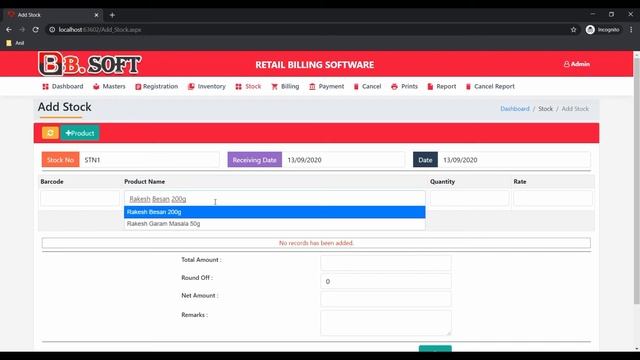This screenshot has width=640, height=360.
Task: Open the Stock menu
Action: tap(248, 87)
